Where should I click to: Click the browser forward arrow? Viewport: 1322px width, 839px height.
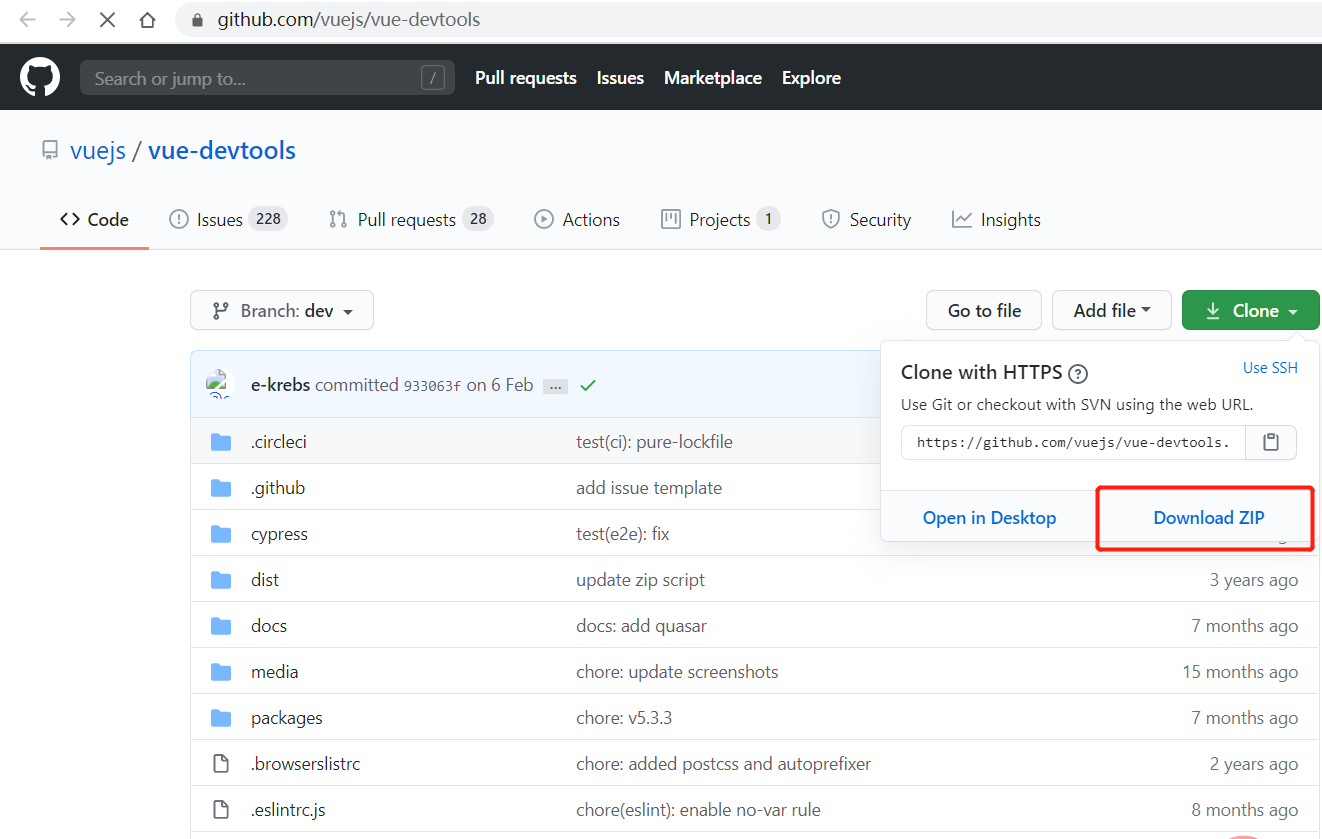point(68,20)
